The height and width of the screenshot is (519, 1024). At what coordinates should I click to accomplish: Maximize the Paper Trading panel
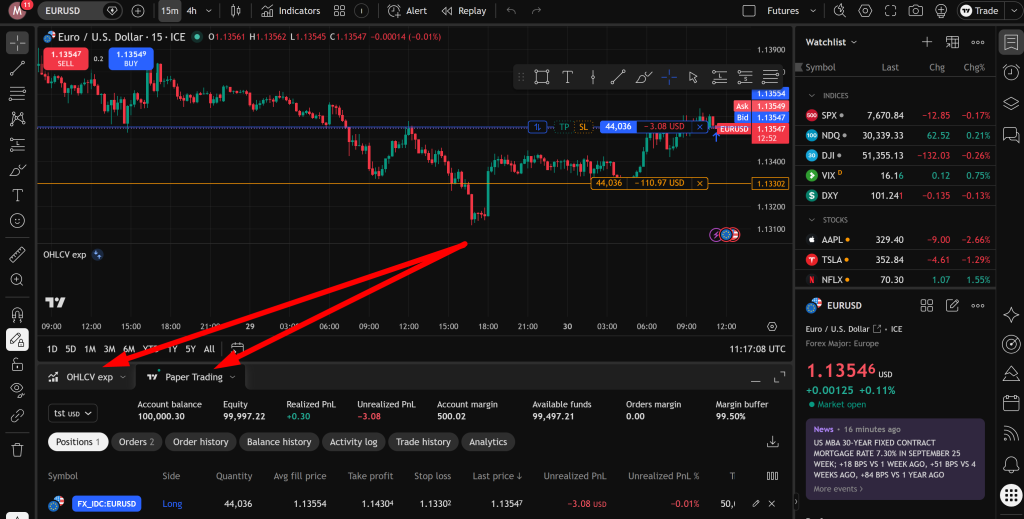779,377
